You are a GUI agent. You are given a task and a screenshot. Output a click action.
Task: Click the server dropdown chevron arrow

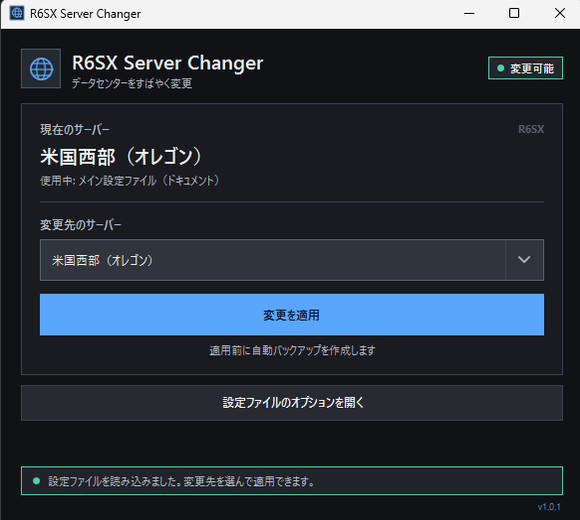click(524, 260)
